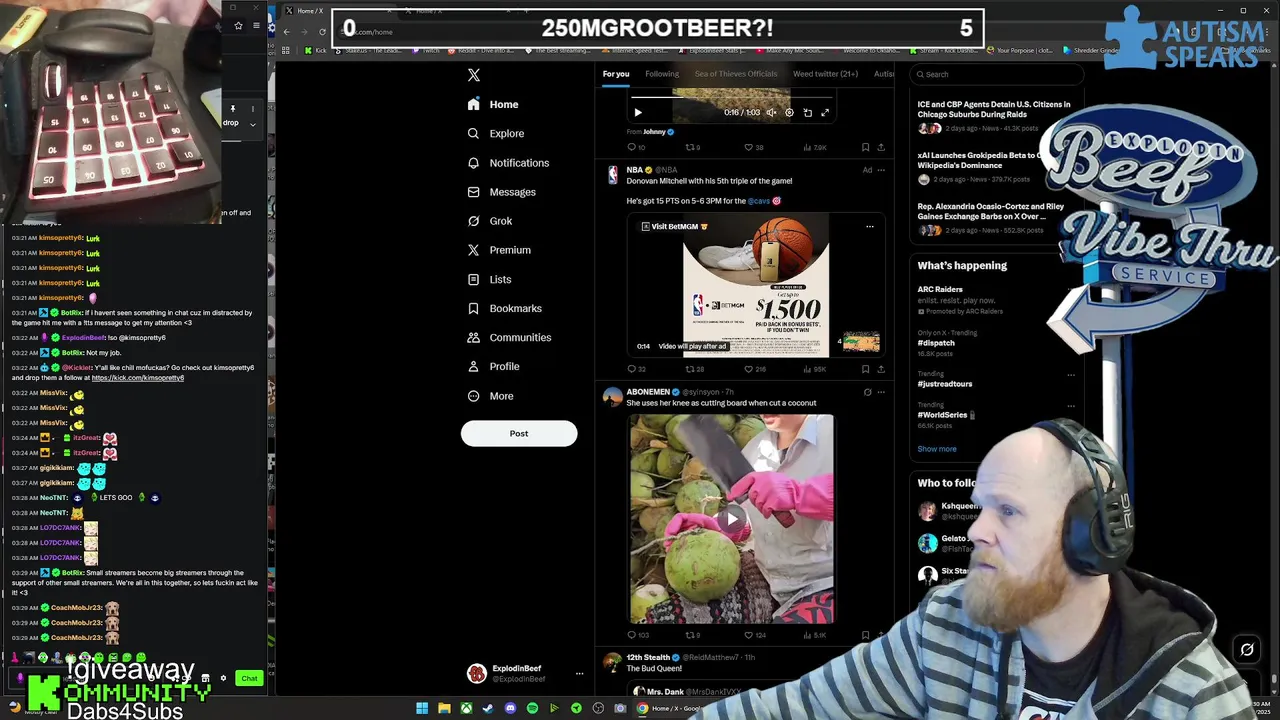
Task: Open ExplodinBeef account menu dots
Action: click(579, 674)
